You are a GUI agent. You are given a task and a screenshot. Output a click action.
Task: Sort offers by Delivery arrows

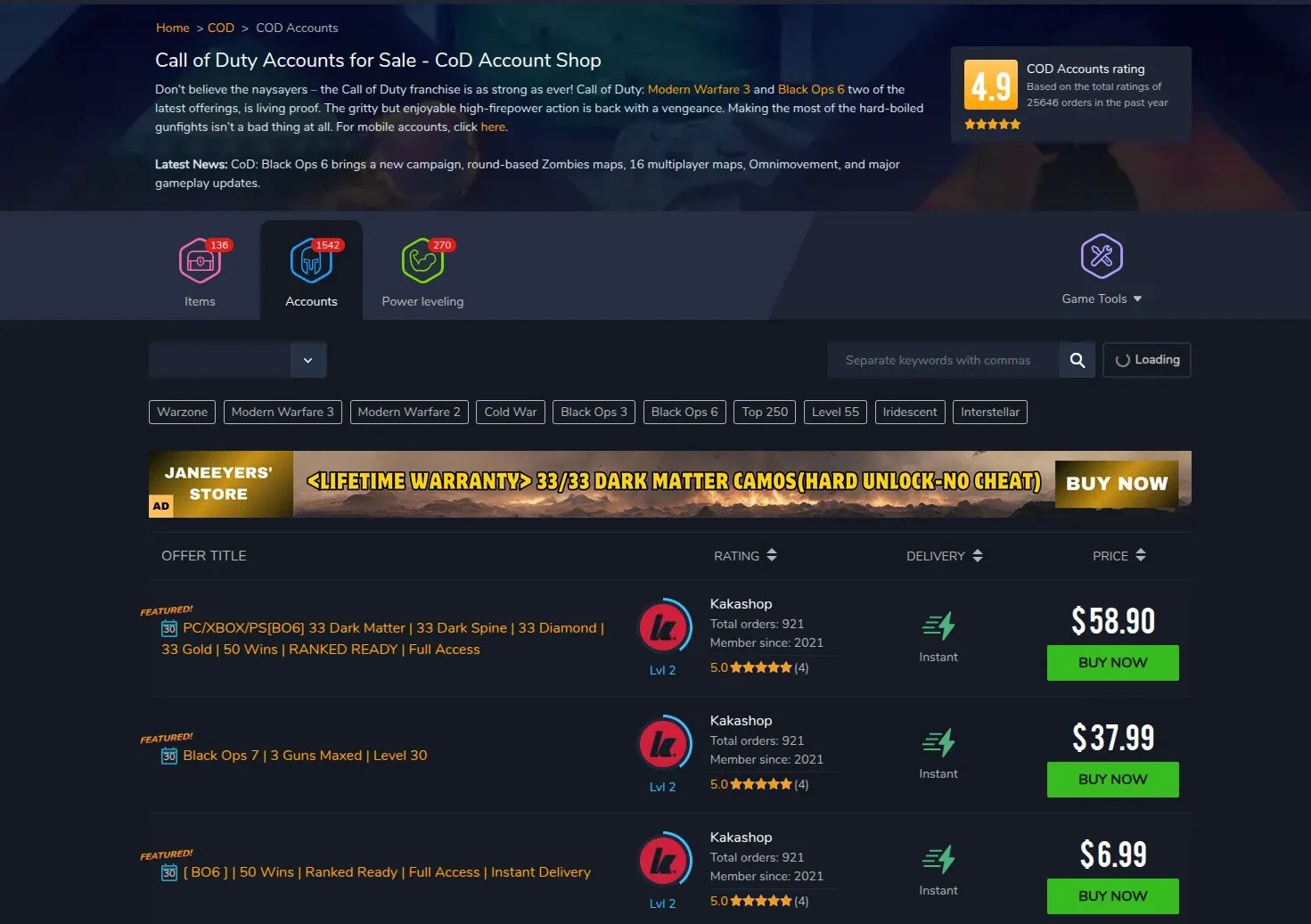pos(978,555)
